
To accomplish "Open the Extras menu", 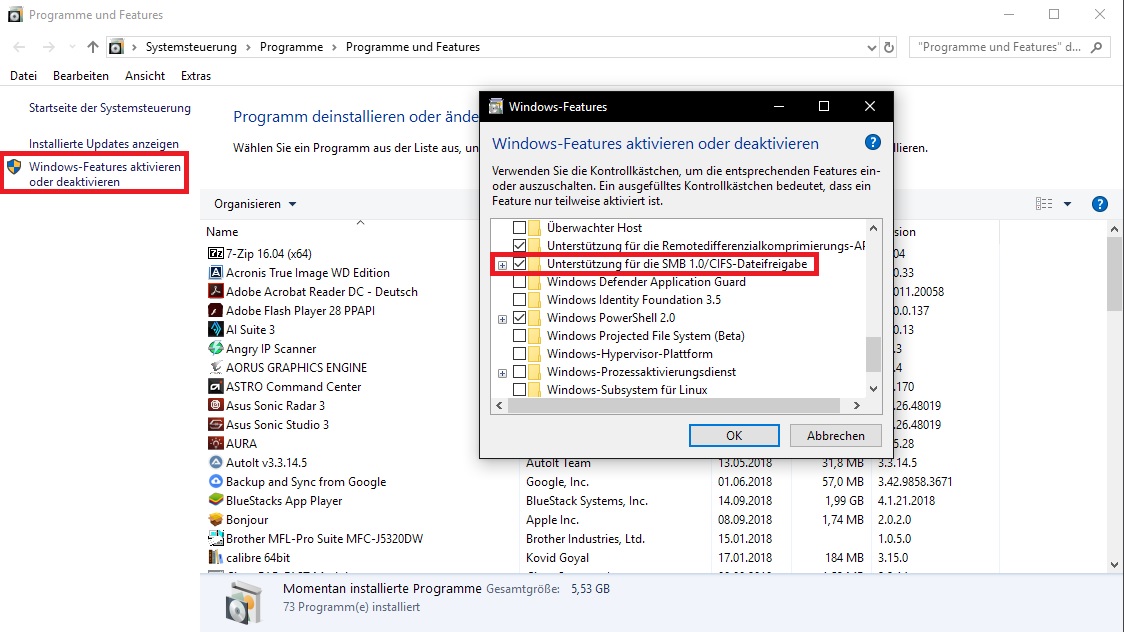I will tap(196, 75).
